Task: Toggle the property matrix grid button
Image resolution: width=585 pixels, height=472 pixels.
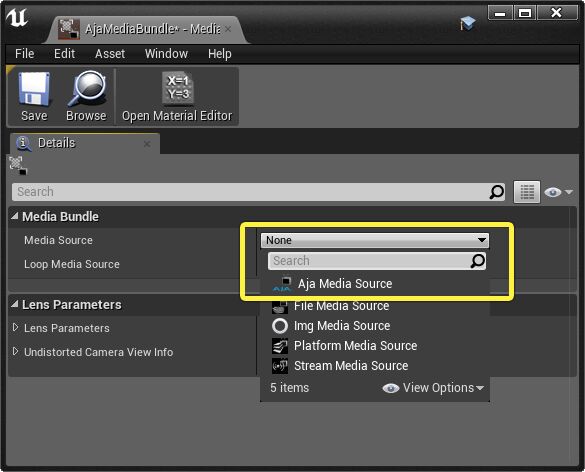Action: pyautogui.click(x=526, y=192)
